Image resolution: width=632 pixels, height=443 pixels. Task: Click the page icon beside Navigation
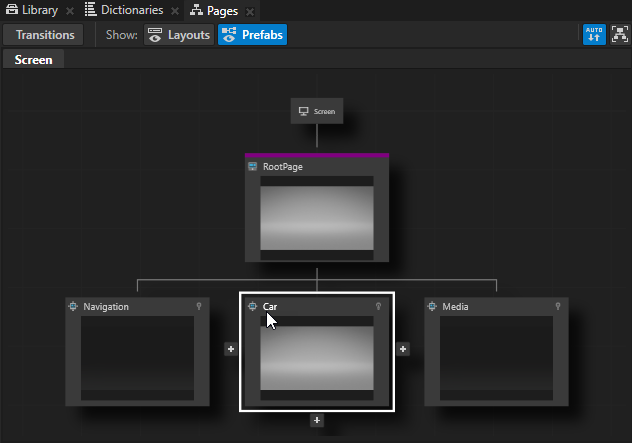(x=73, y=307)
